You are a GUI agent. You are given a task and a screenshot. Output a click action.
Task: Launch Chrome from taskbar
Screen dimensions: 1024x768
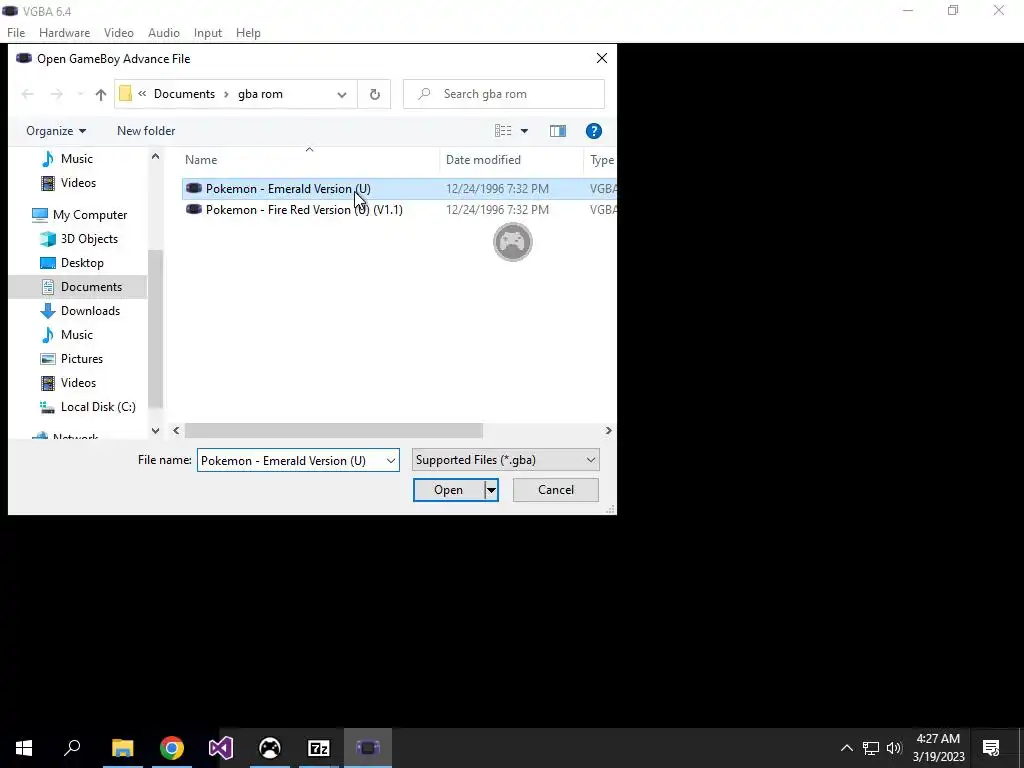click(x=172, y=748)
